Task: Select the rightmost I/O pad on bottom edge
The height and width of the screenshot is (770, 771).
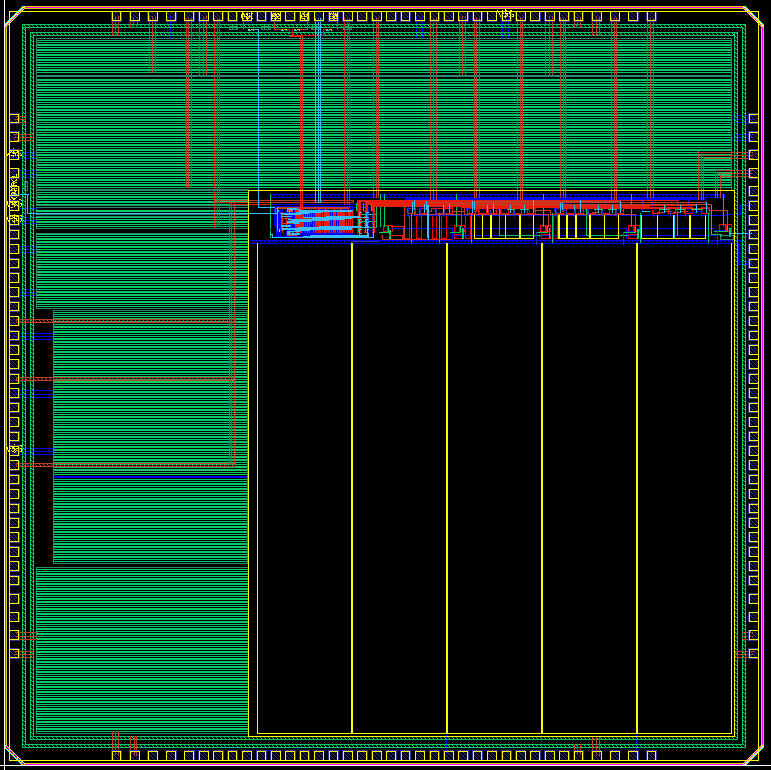Action: pos(651,755)
